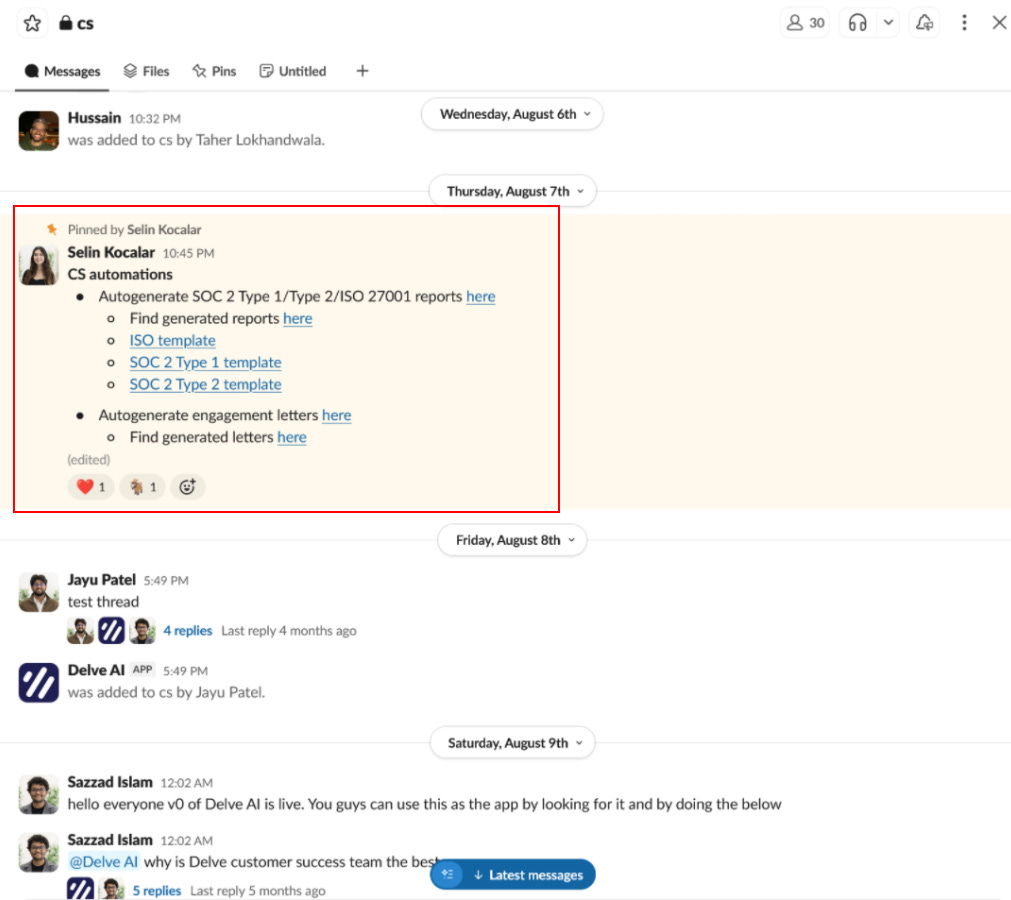This screenshot has height=900, width=1011.
Task: Open SOC 2 Type 2 template link
Action: click(205, 384)
